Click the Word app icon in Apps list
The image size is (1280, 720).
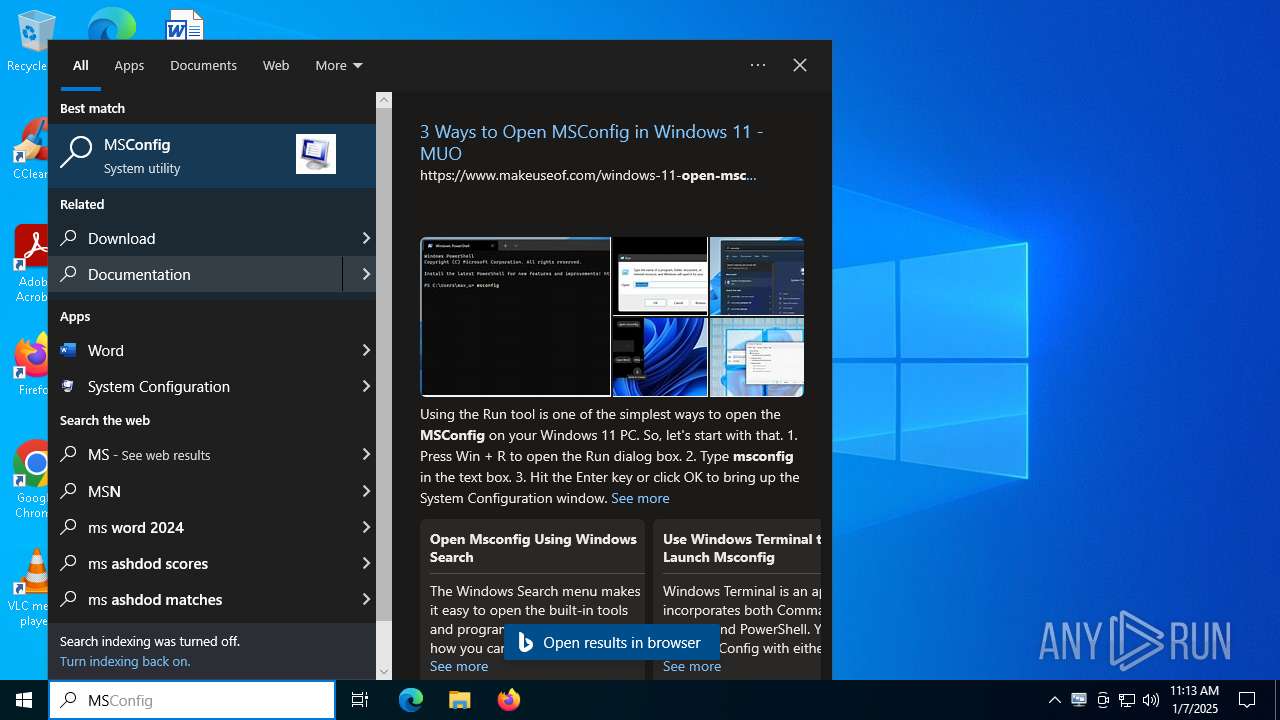(x=68, y=351)
